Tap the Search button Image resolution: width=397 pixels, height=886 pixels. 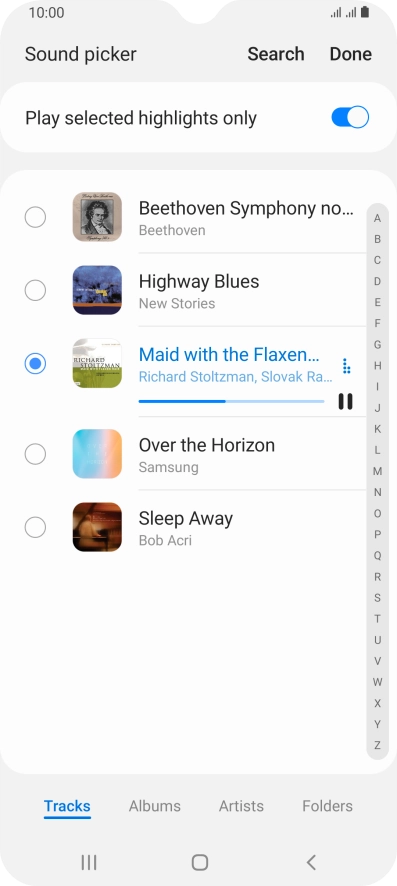[276, 54]
